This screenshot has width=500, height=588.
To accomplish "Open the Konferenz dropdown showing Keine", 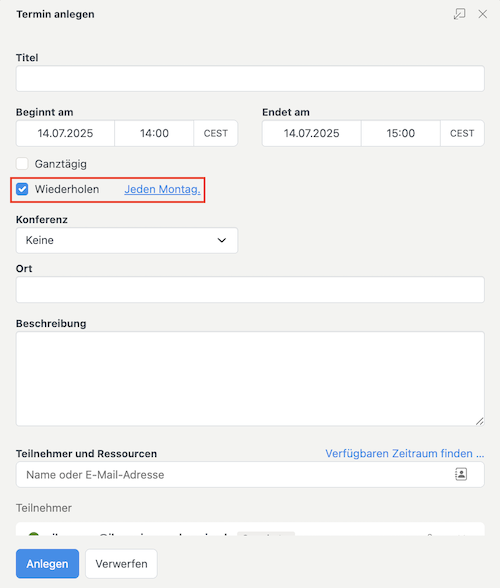I will point(127,240).
